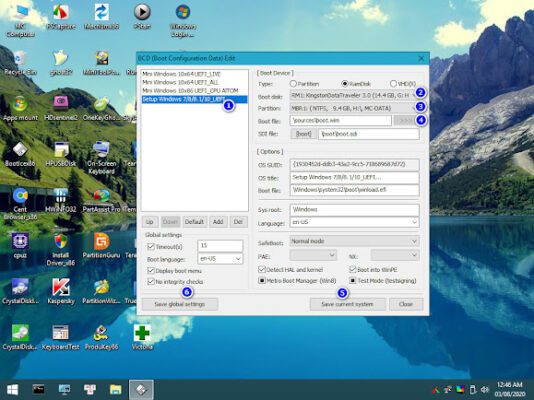Open the PartitionGuru desktop shortcut
Image resolution: width=534 pixels, height=400 pixels.
(x=101, y=246)
